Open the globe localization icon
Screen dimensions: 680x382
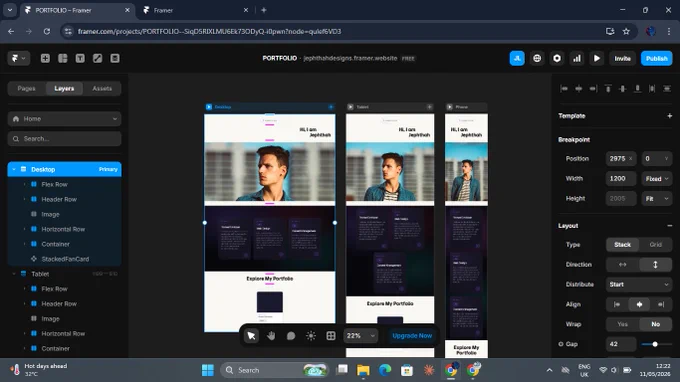coord(537,58)
